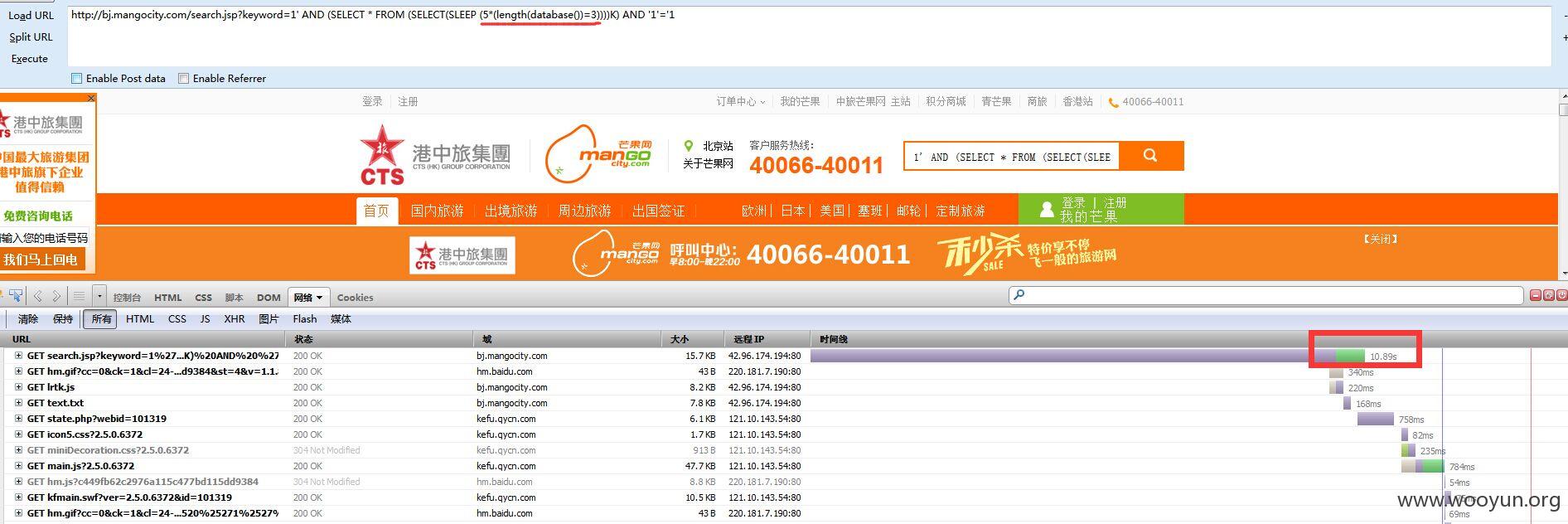Switch to Firebug CSS panel tab
This screenshot has height=524, width=1568.
[x=203, y=298]
